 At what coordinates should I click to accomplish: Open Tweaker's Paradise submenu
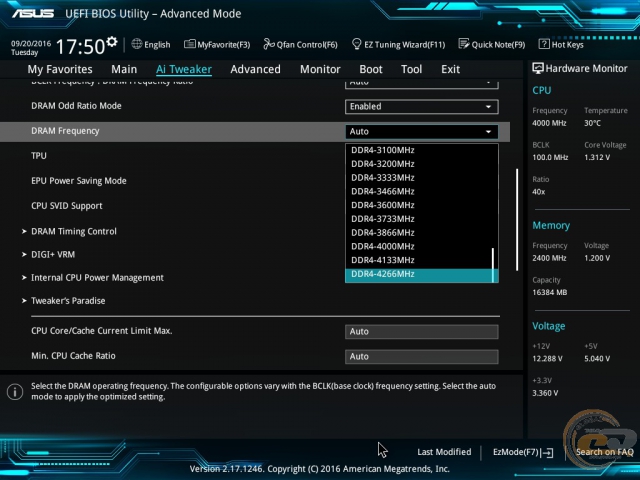68,301
